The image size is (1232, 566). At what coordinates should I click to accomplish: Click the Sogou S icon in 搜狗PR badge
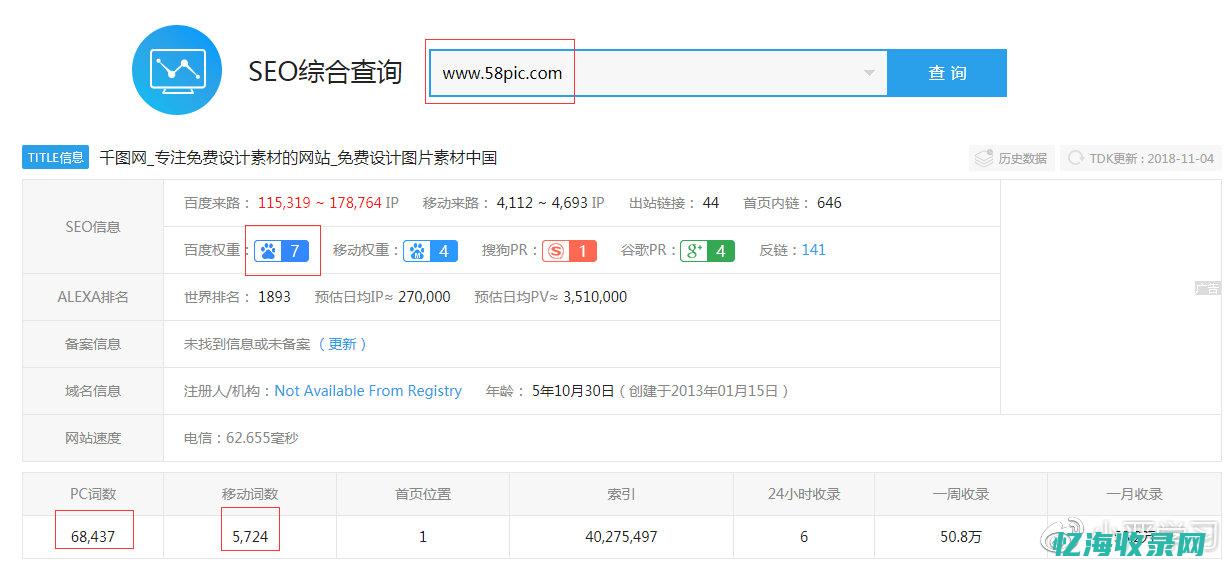click(556, 251)
